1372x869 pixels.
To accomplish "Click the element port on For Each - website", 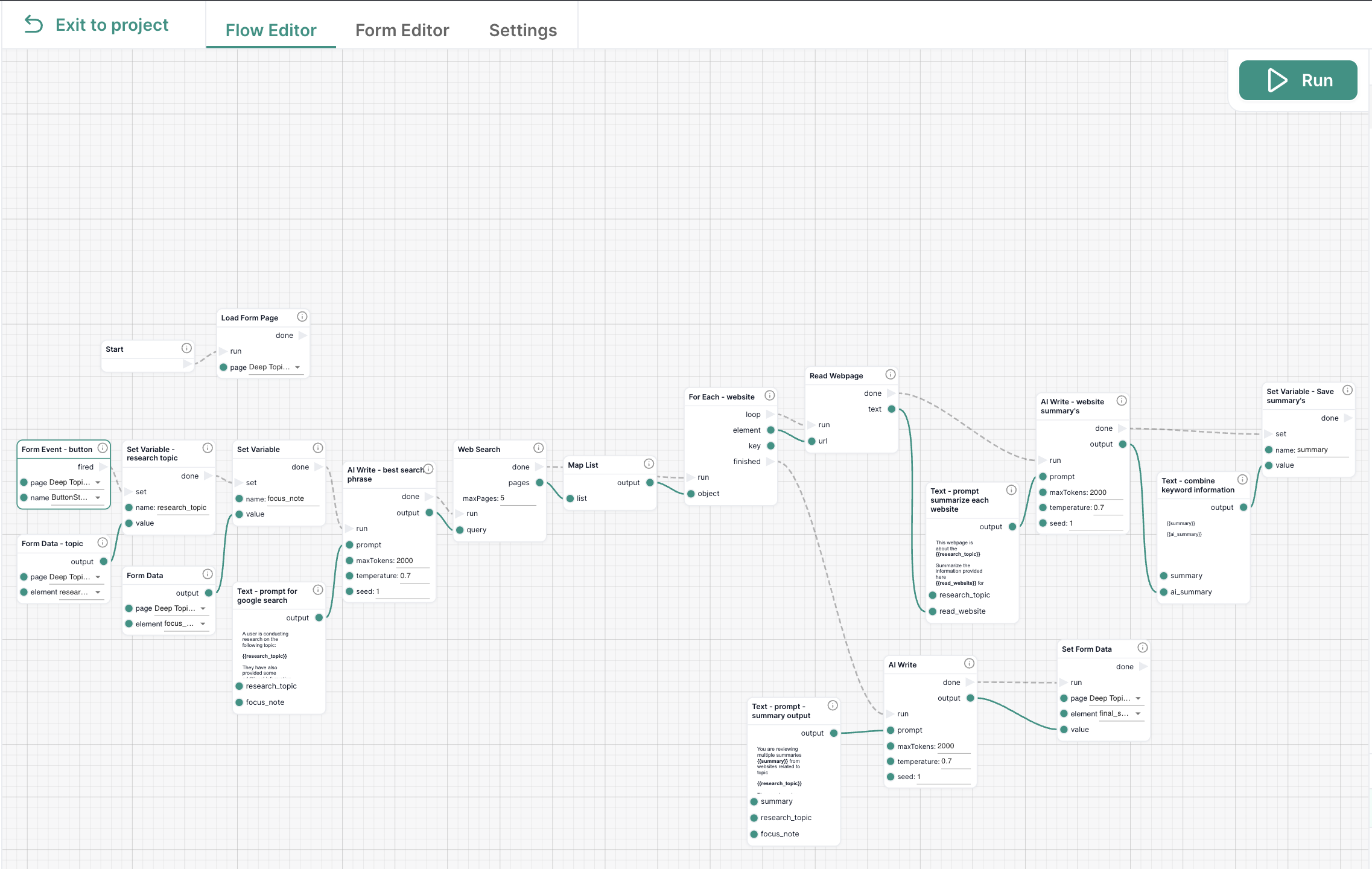I will pos(770,430).
